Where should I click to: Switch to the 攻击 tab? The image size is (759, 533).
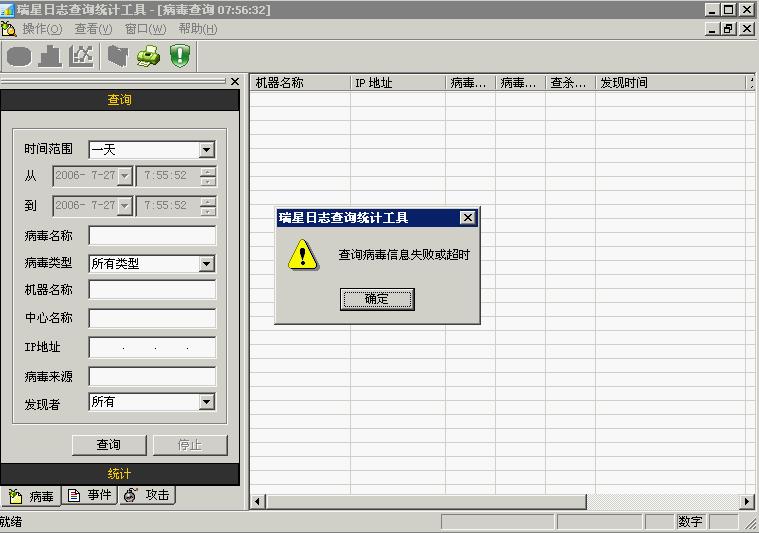pyautogui.click(x=147, y=495)
